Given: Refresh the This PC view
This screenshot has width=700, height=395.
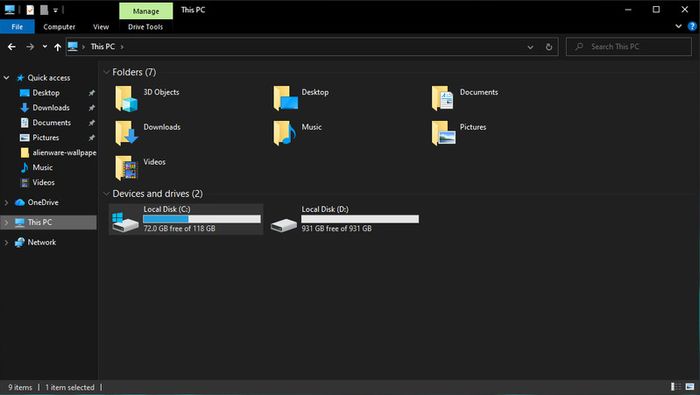Looking at the screenshot, I should (549, 46).
